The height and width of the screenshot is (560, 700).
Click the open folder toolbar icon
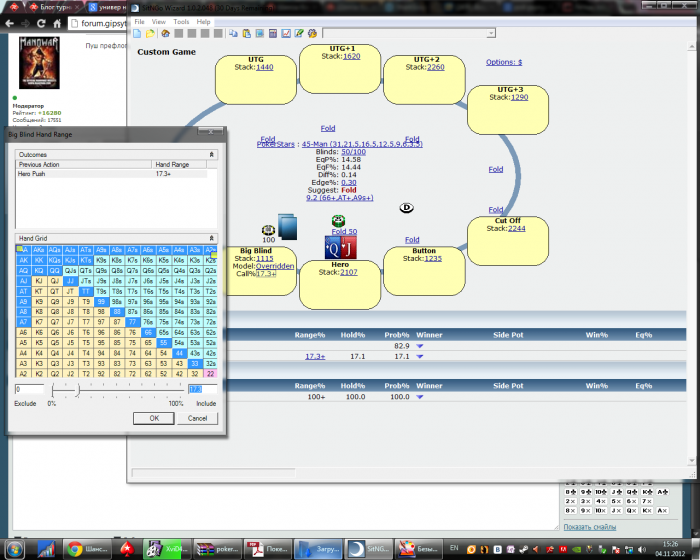151,33
